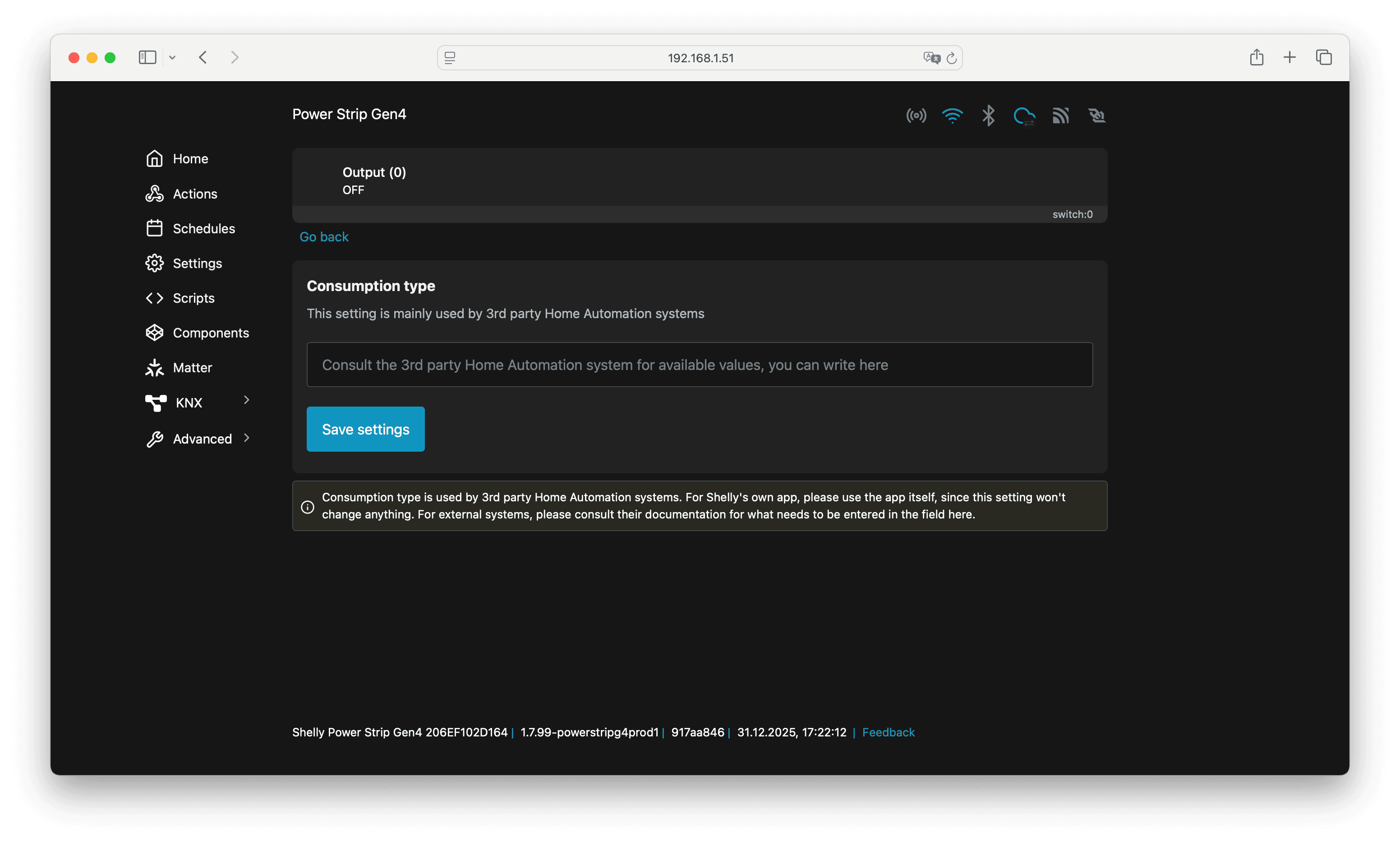Navigate to Home in sidebar

pyautogui.click(x=190, y=159)
